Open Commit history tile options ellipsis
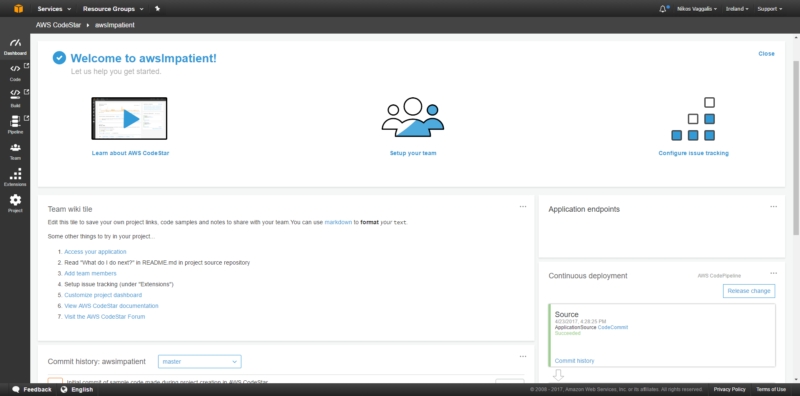Viewport: 800px width, 396px height. point(523,356)
